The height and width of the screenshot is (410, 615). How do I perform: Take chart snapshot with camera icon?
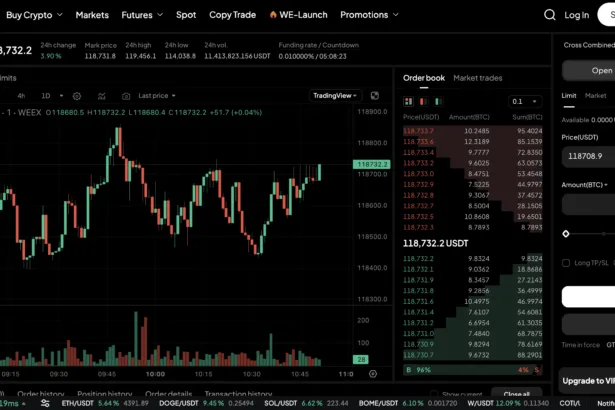click(x=128, y=96)
